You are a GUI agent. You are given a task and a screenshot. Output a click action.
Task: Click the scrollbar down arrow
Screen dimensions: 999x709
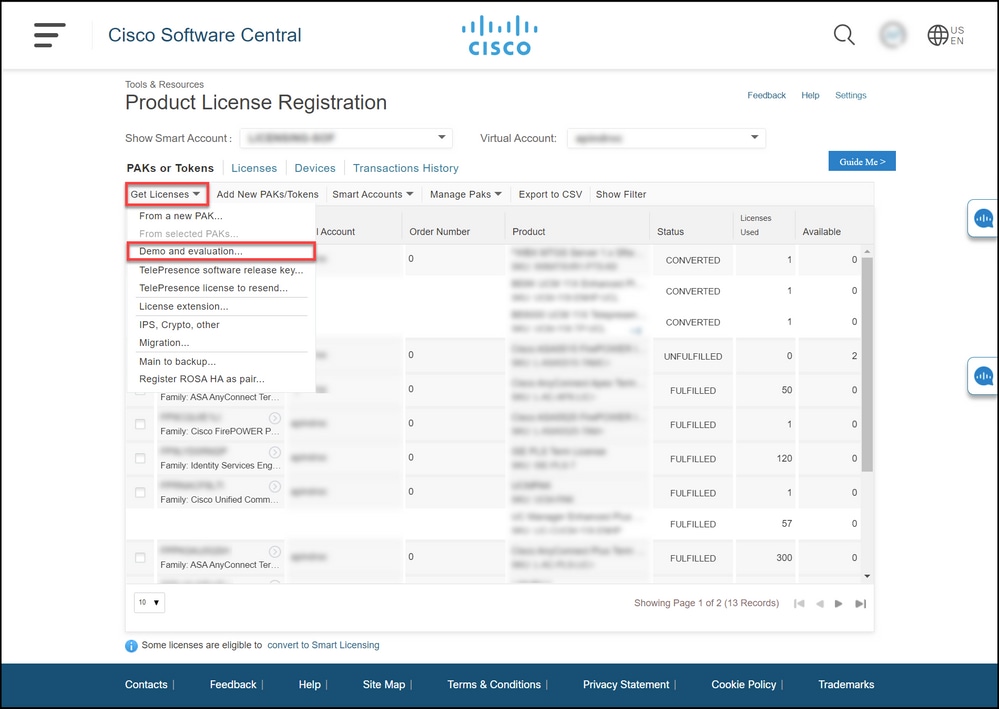pyautogui.click(x=866, y=576)
